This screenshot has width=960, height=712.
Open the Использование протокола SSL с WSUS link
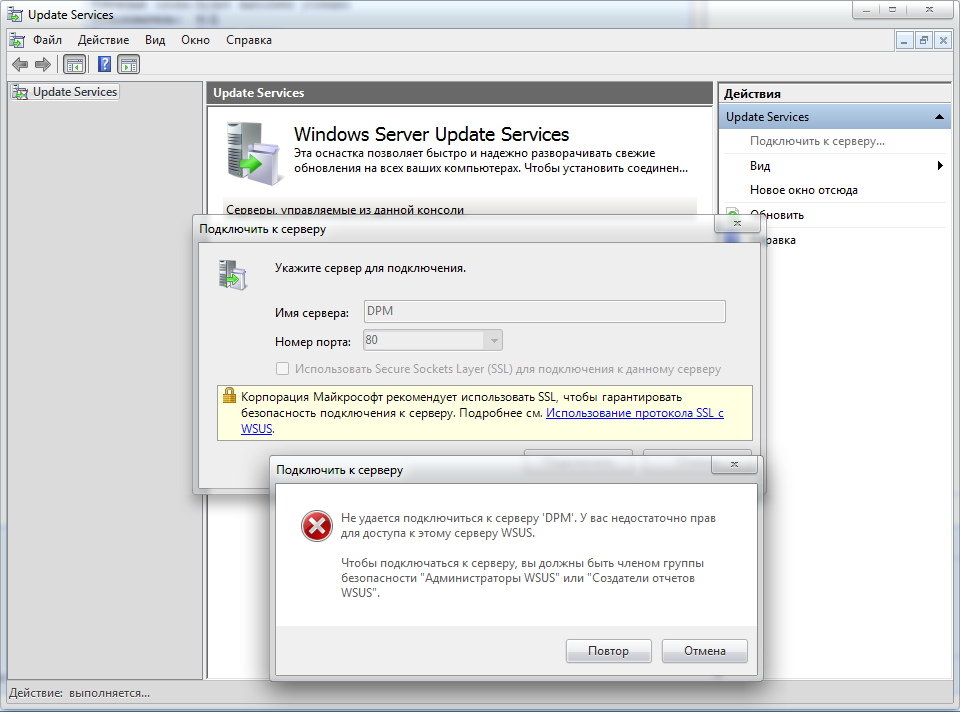(x=634, y=413)
